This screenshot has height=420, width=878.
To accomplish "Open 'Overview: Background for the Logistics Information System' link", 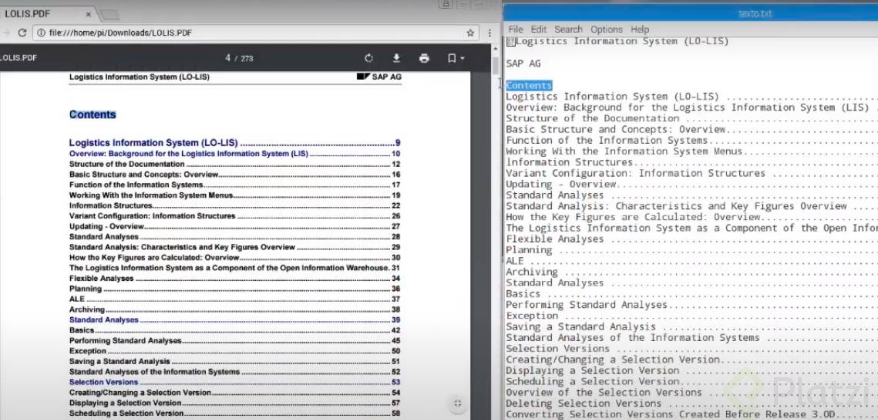I will tap(235, 153).
